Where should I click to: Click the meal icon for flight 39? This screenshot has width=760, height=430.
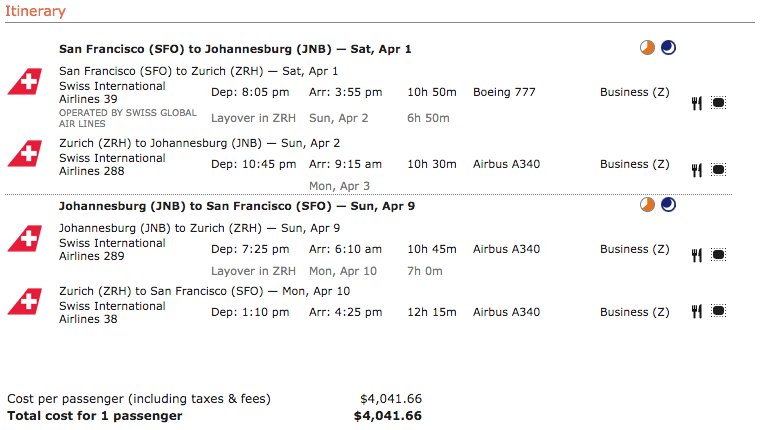click(697, 103)
